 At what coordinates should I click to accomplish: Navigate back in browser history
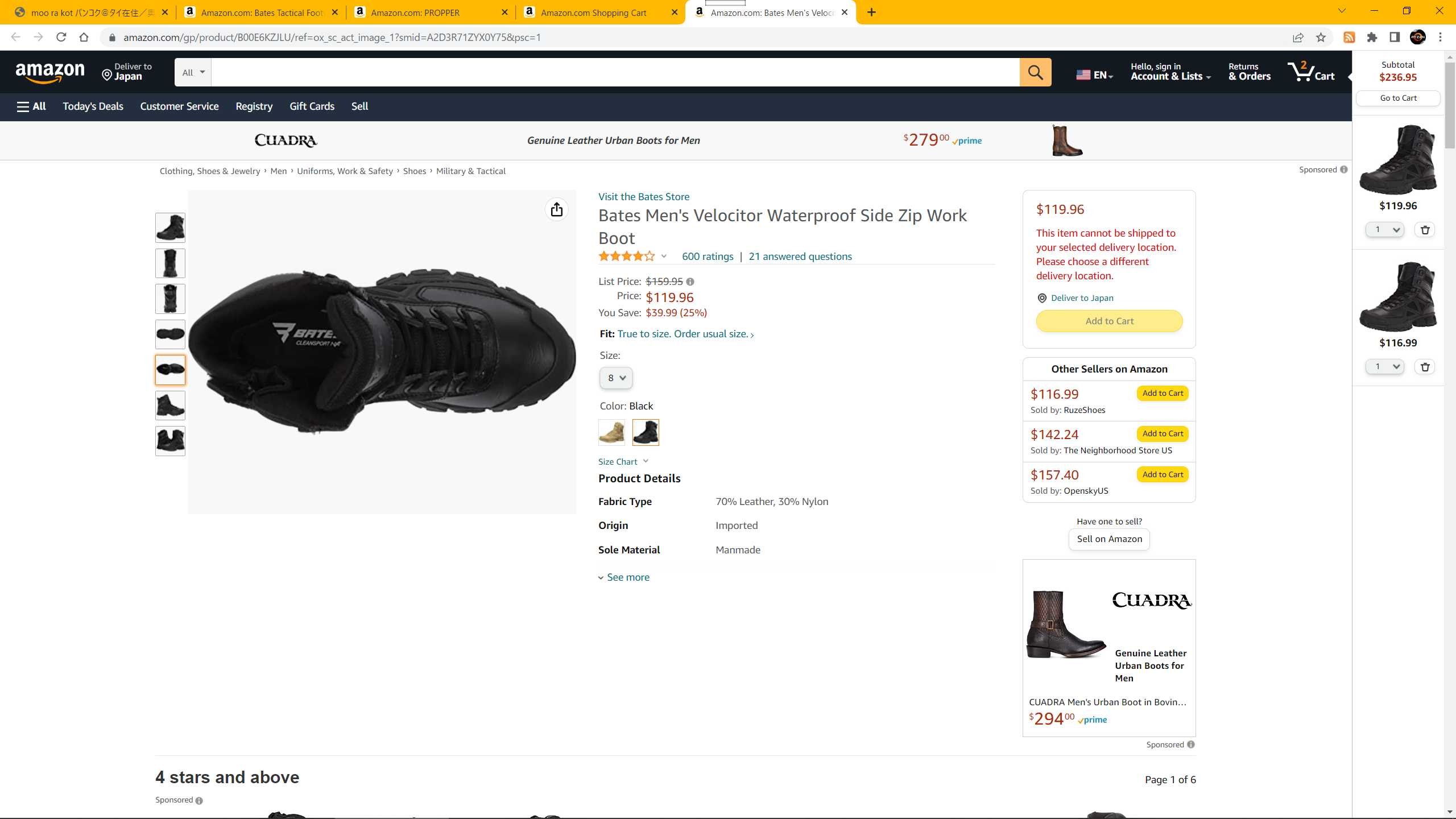pyautogui.click(x=16, y=38)
